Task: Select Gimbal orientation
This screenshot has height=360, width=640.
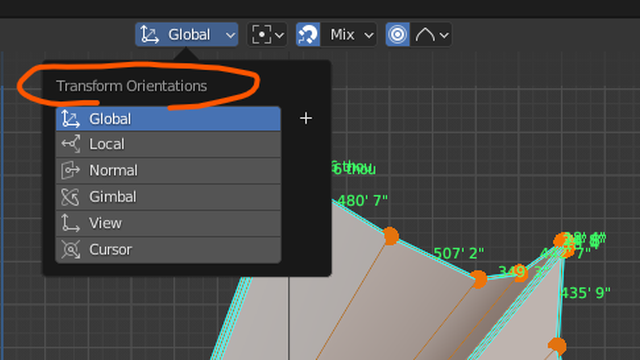Action: tap(168, 197)
